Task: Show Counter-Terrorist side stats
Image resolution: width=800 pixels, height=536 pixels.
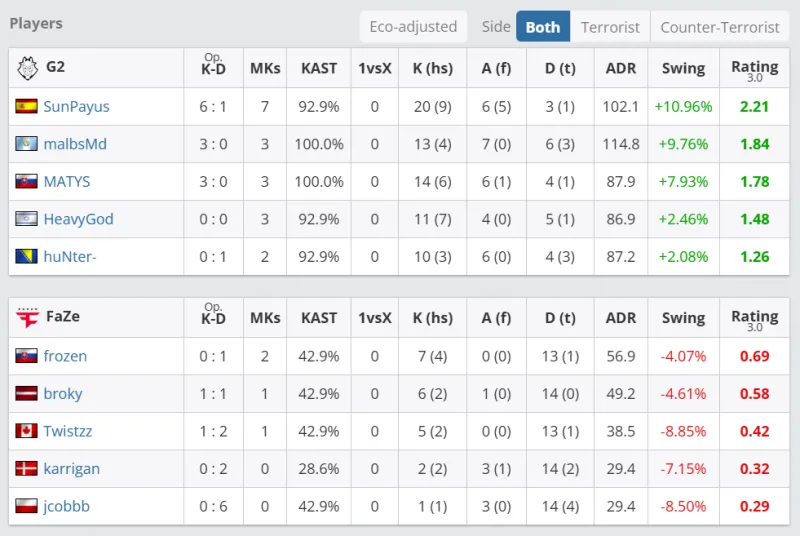Action: tap(720, 27)
